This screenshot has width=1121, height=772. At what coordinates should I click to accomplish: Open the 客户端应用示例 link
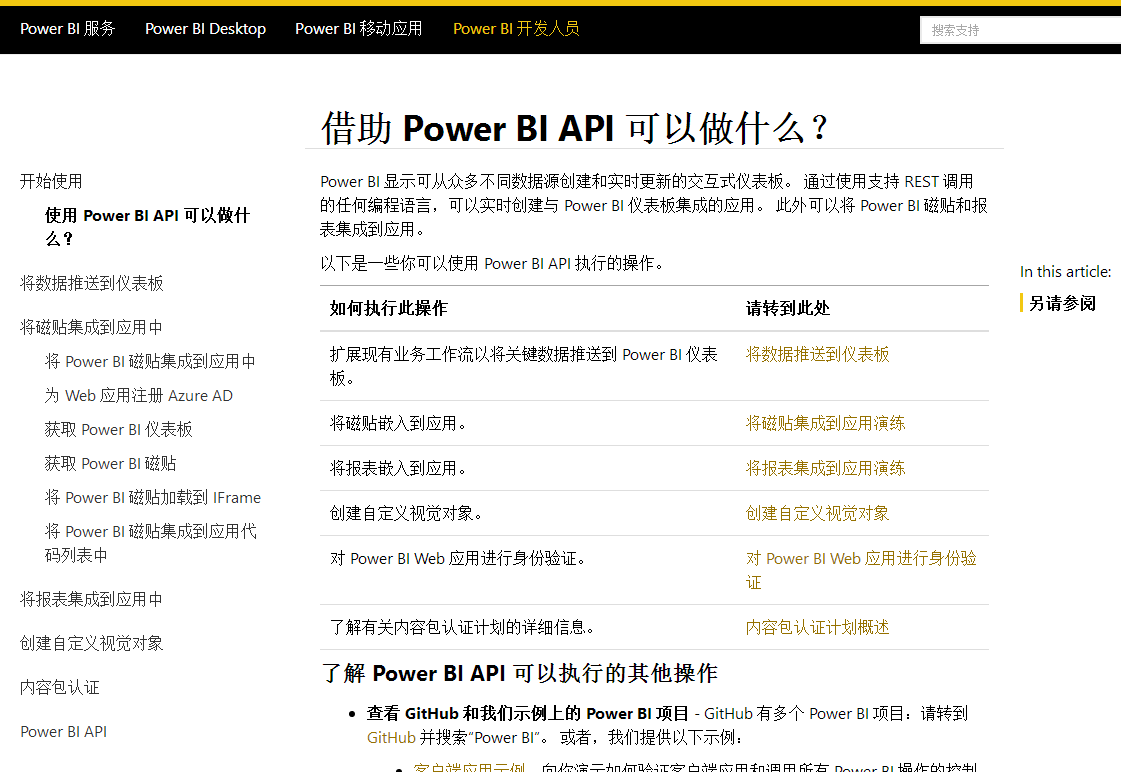click(469, 768)
